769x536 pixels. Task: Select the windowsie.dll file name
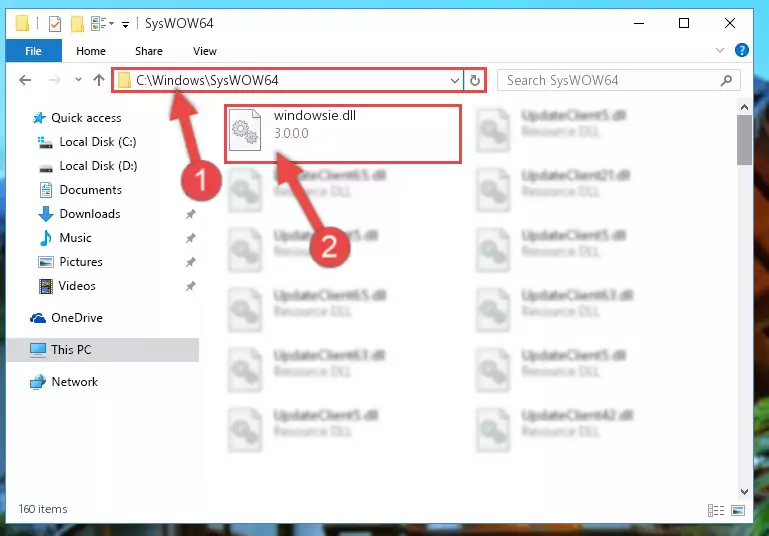(315, 115)
